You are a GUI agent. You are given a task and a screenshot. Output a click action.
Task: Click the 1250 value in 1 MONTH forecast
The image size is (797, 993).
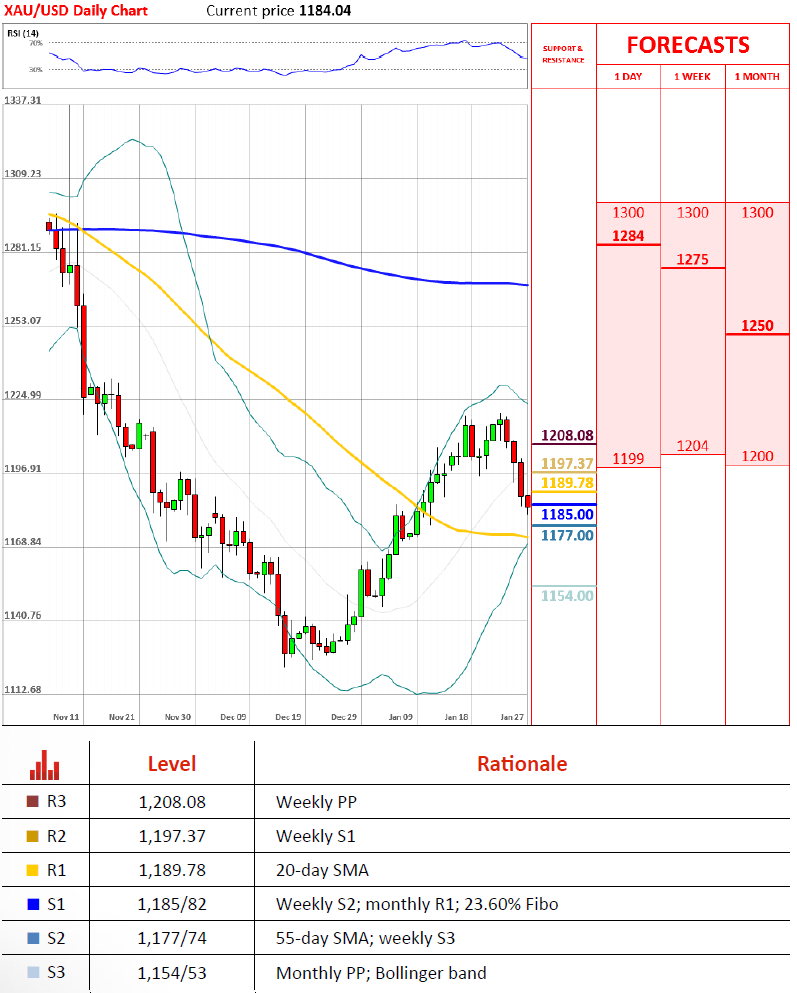click(757, 326)
